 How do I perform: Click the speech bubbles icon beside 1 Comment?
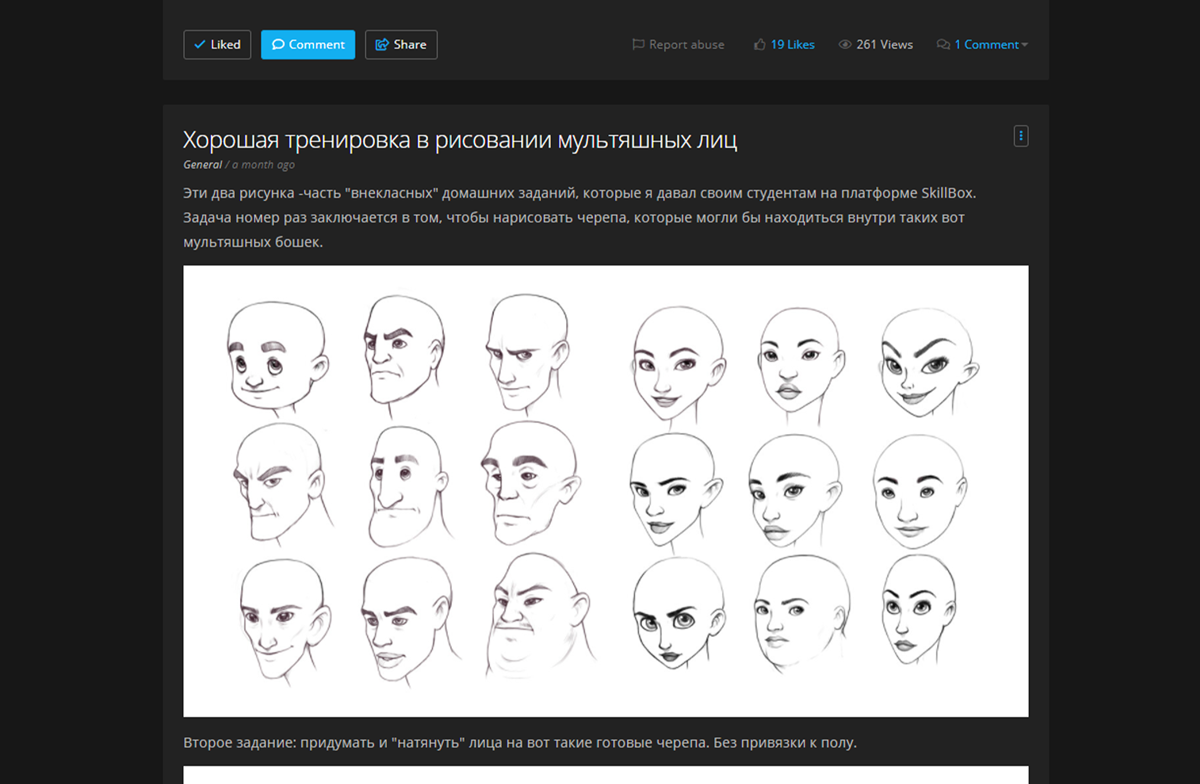943,45
